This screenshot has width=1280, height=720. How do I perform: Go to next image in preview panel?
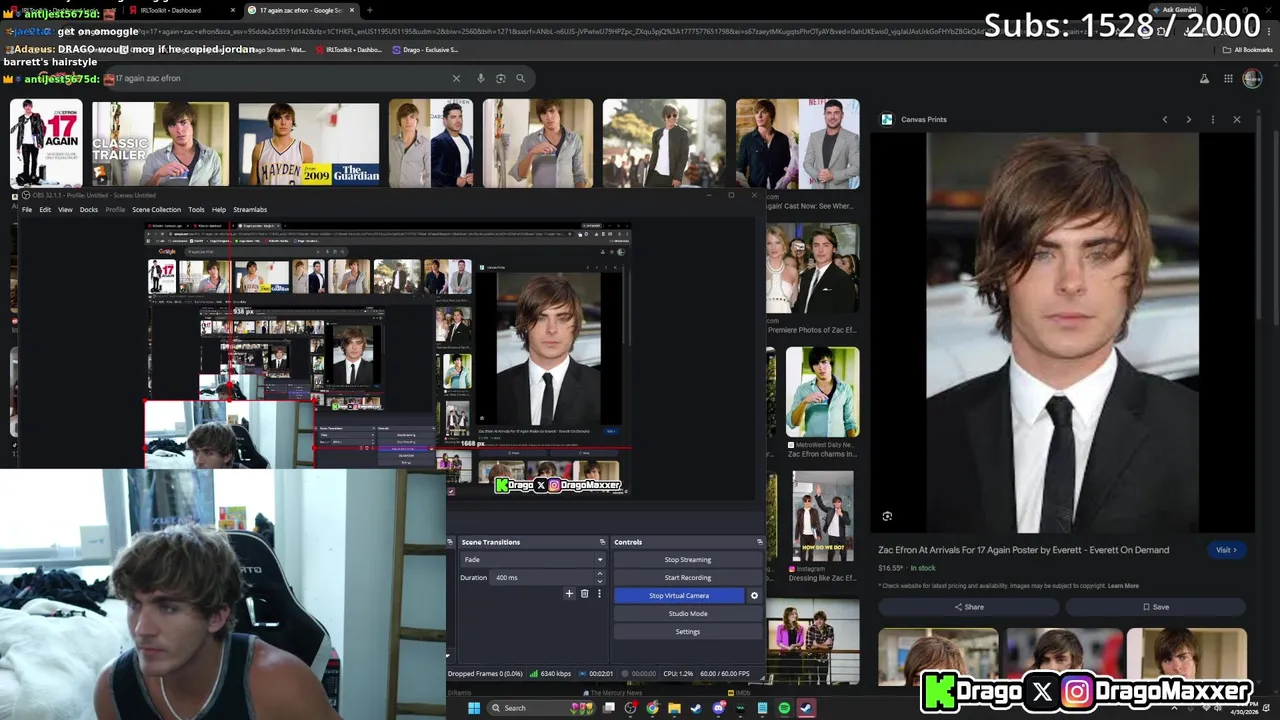pos(1189,119)
